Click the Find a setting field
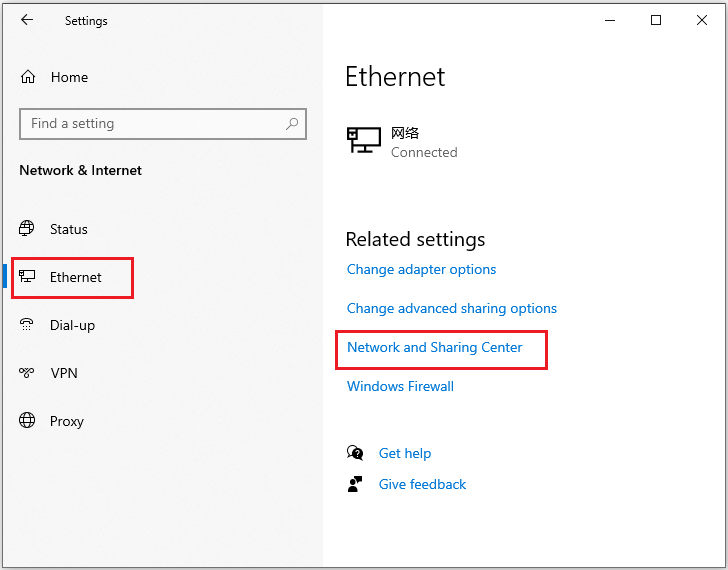Image resolution: width=728 pixels, height=570 pixels. 150,124
